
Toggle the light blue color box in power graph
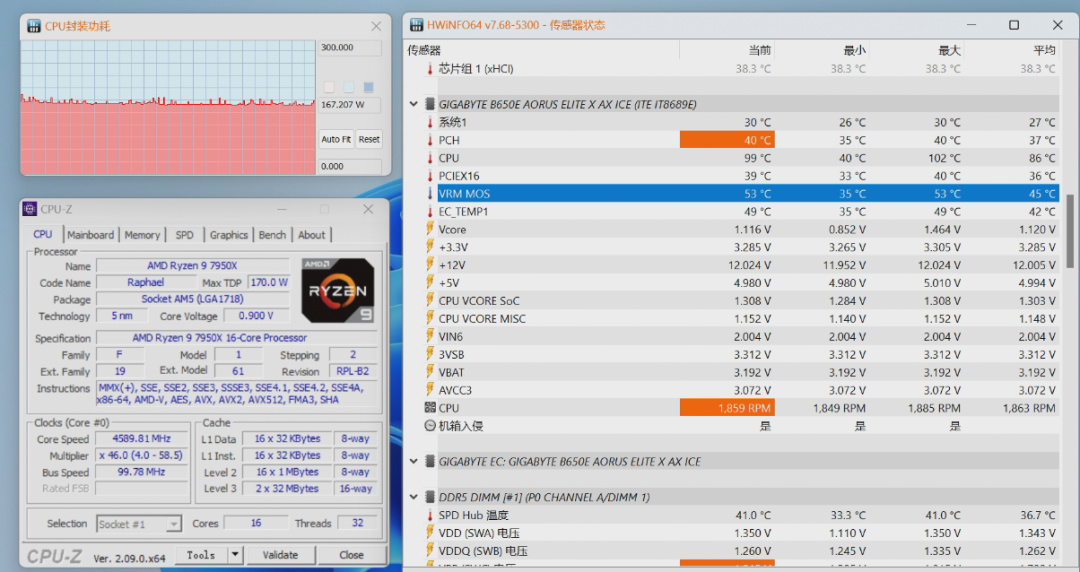pos(349,87)
